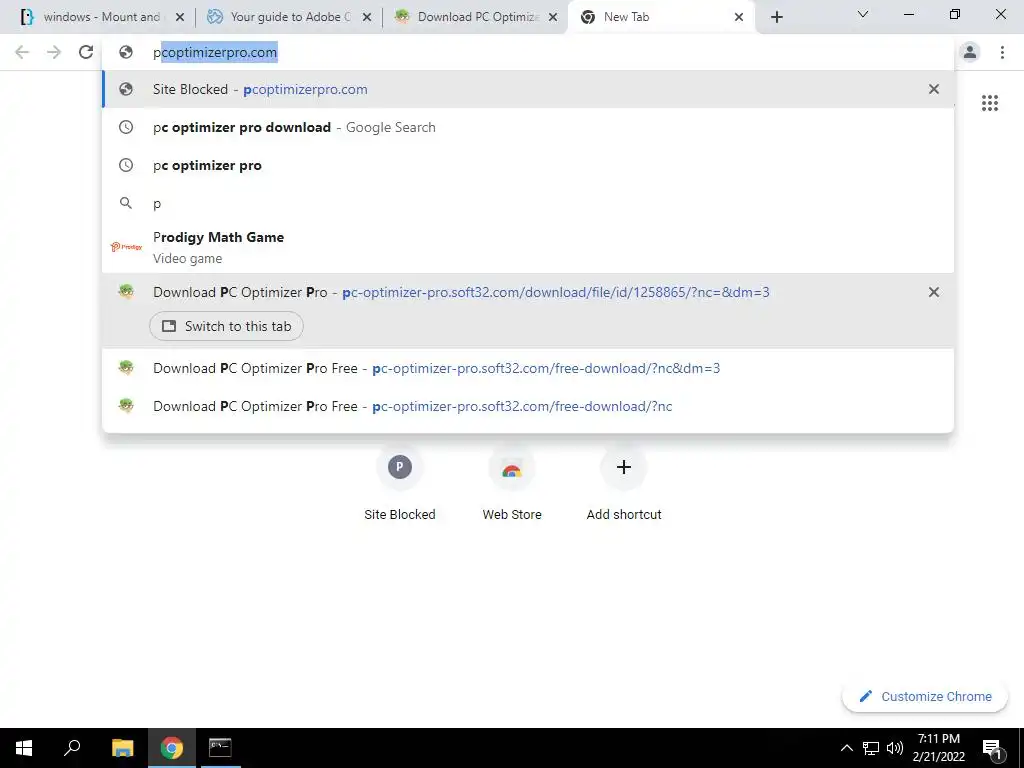Screen dimensions: 1024x768
Task: Open soft32 free-download/?nc suggestion
Action: 528,406
